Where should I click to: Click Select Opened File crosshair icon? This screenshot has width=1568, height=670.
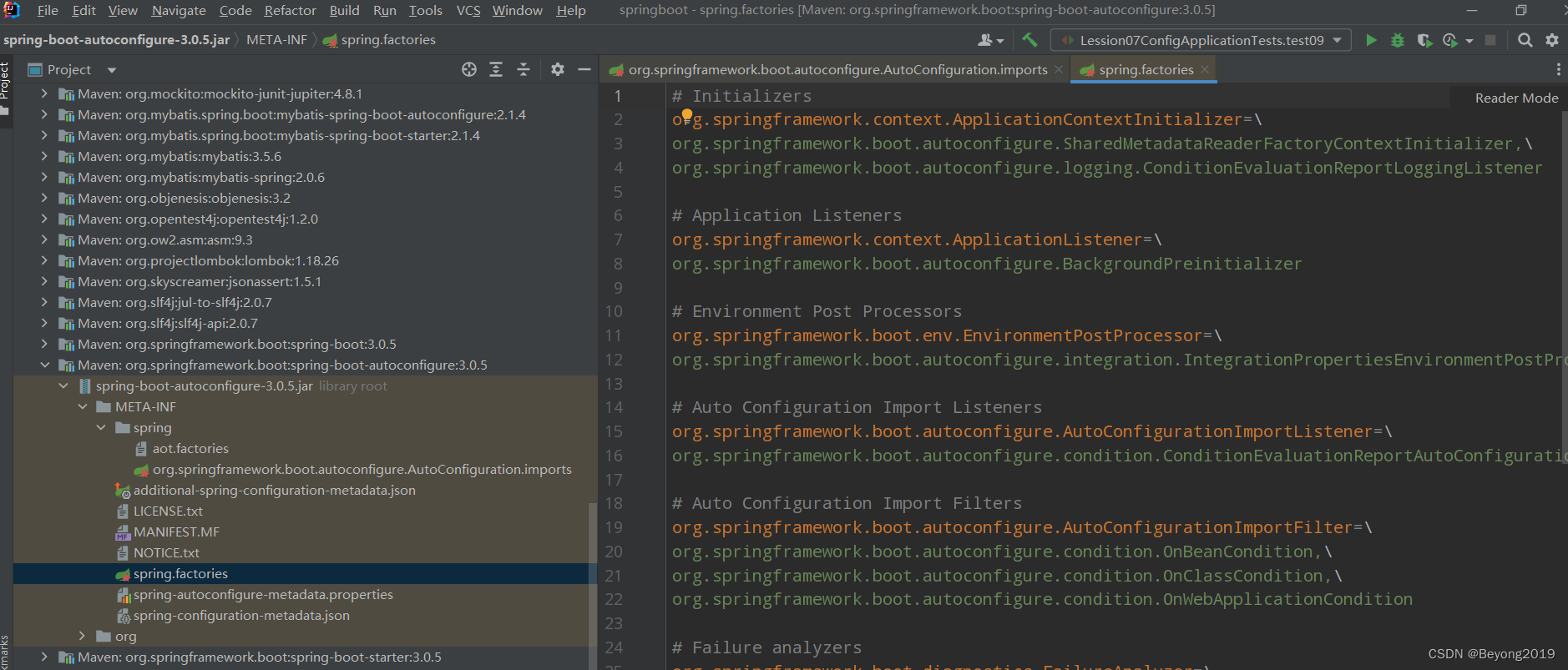coord(469,69)
